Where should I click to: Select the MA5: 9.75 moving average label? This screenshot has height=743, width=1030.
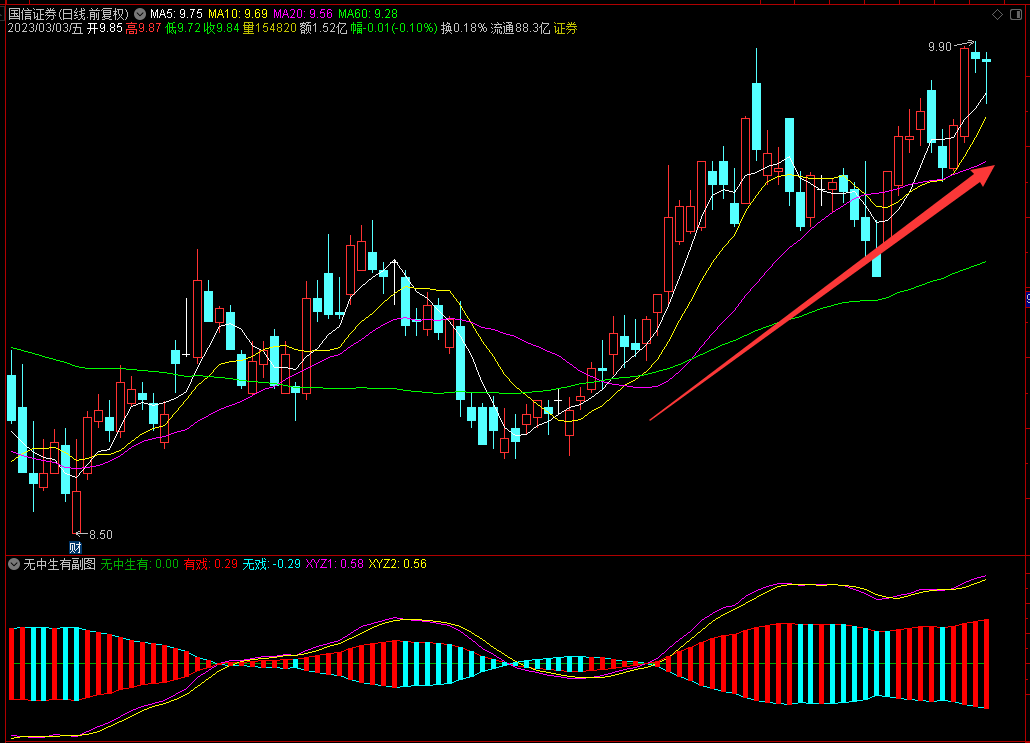coord(176,14)
